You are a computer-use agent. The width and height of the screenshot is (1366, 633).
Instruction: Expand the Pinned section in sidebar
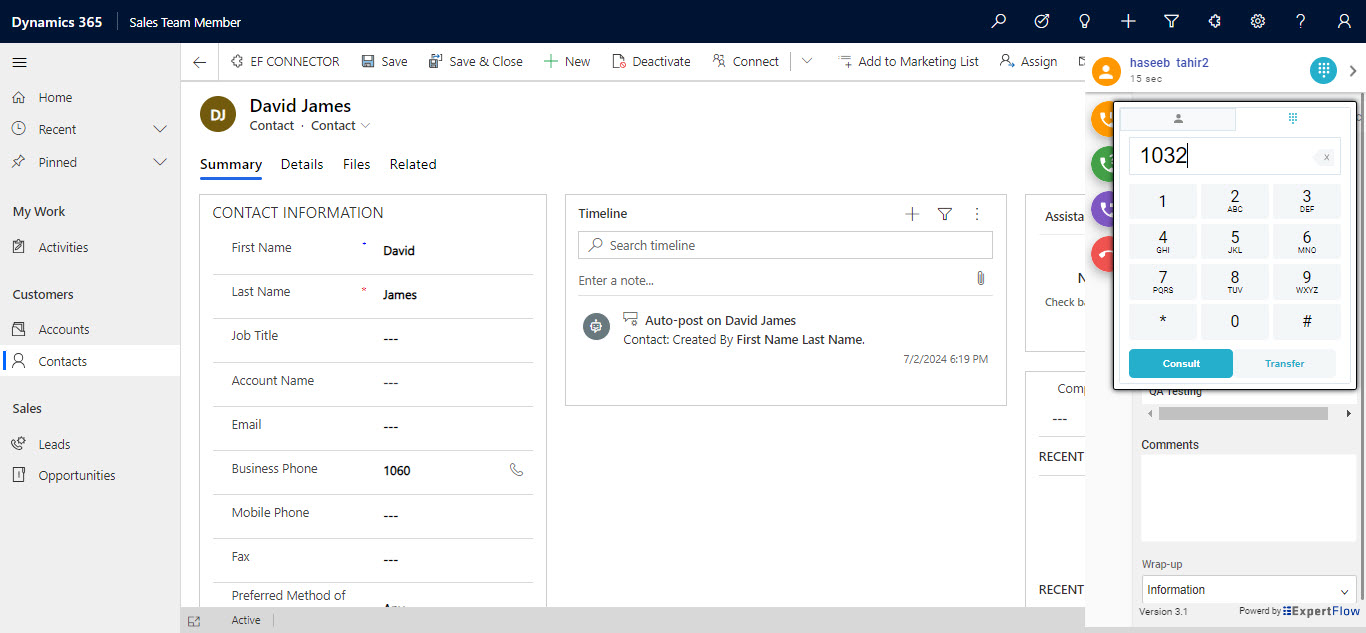pyautogui.click(x=159, y=162)
